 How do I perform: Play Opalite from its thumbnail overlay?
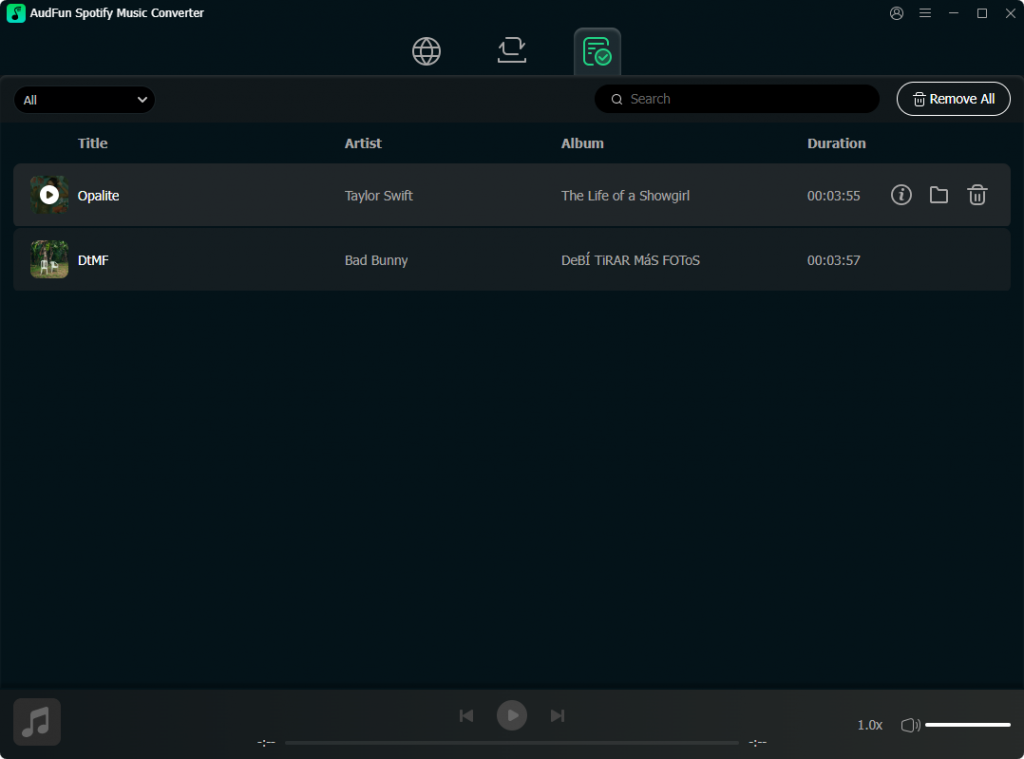coord(49,195)
